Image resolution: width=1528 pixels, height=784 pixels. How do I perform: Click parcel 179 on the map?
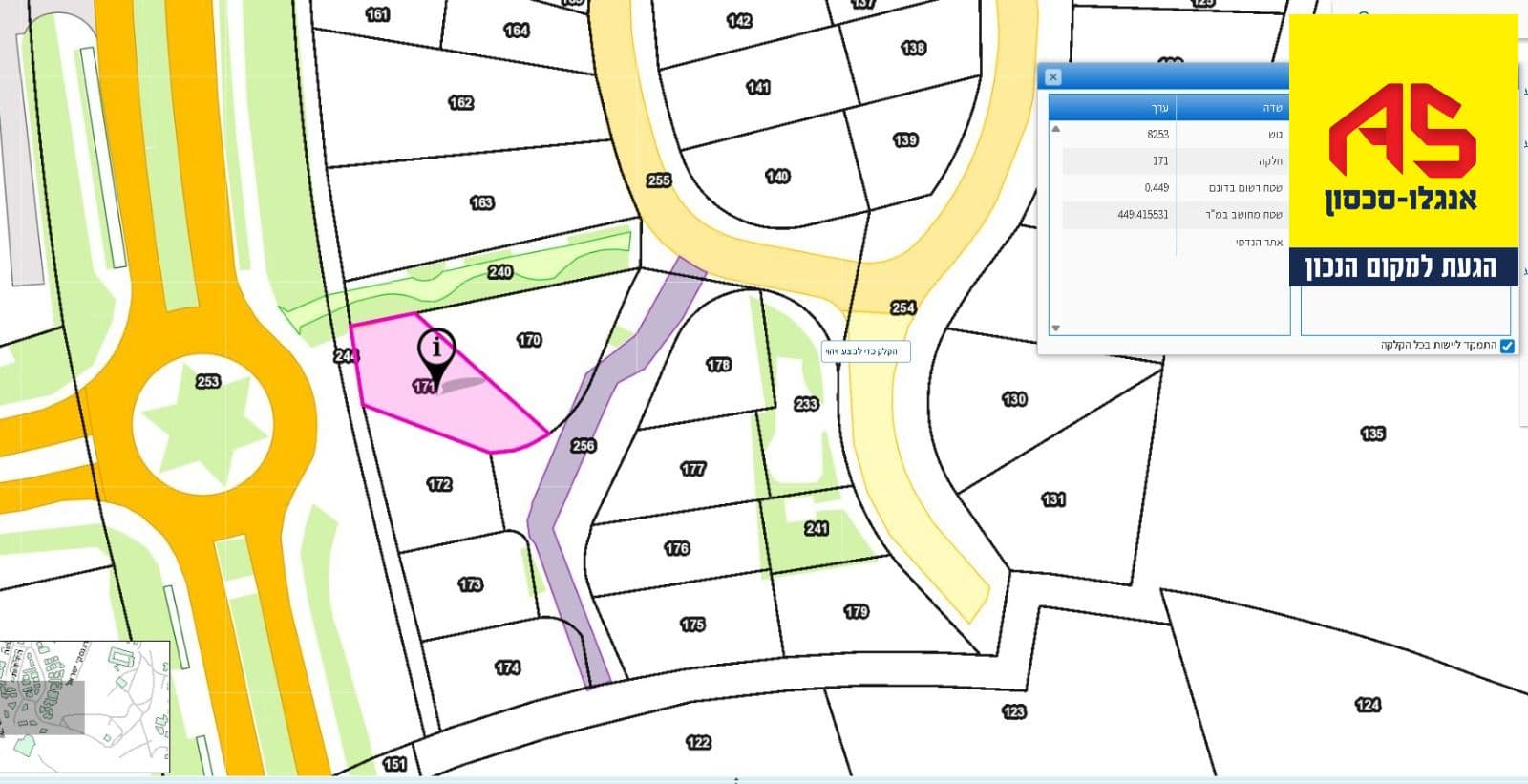[x=856, y=611]
